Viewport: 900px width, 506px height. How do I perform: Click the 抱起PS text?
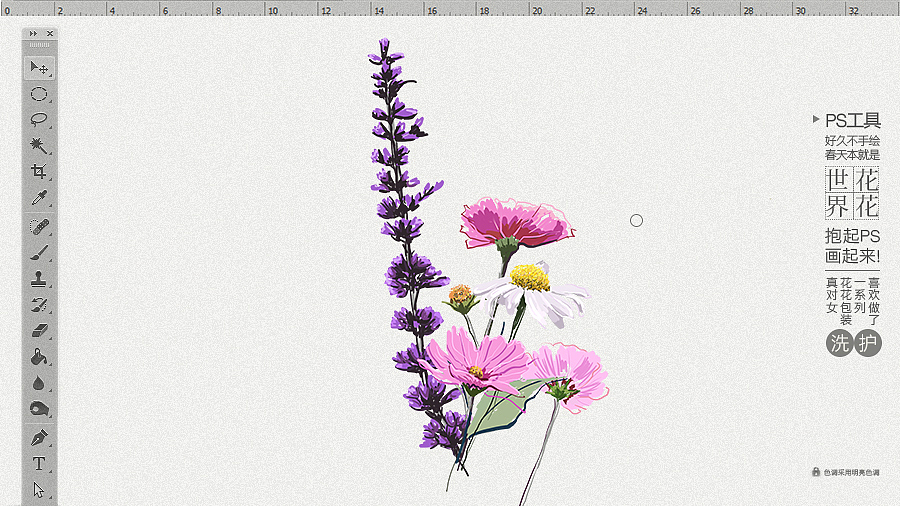[852, 236]
